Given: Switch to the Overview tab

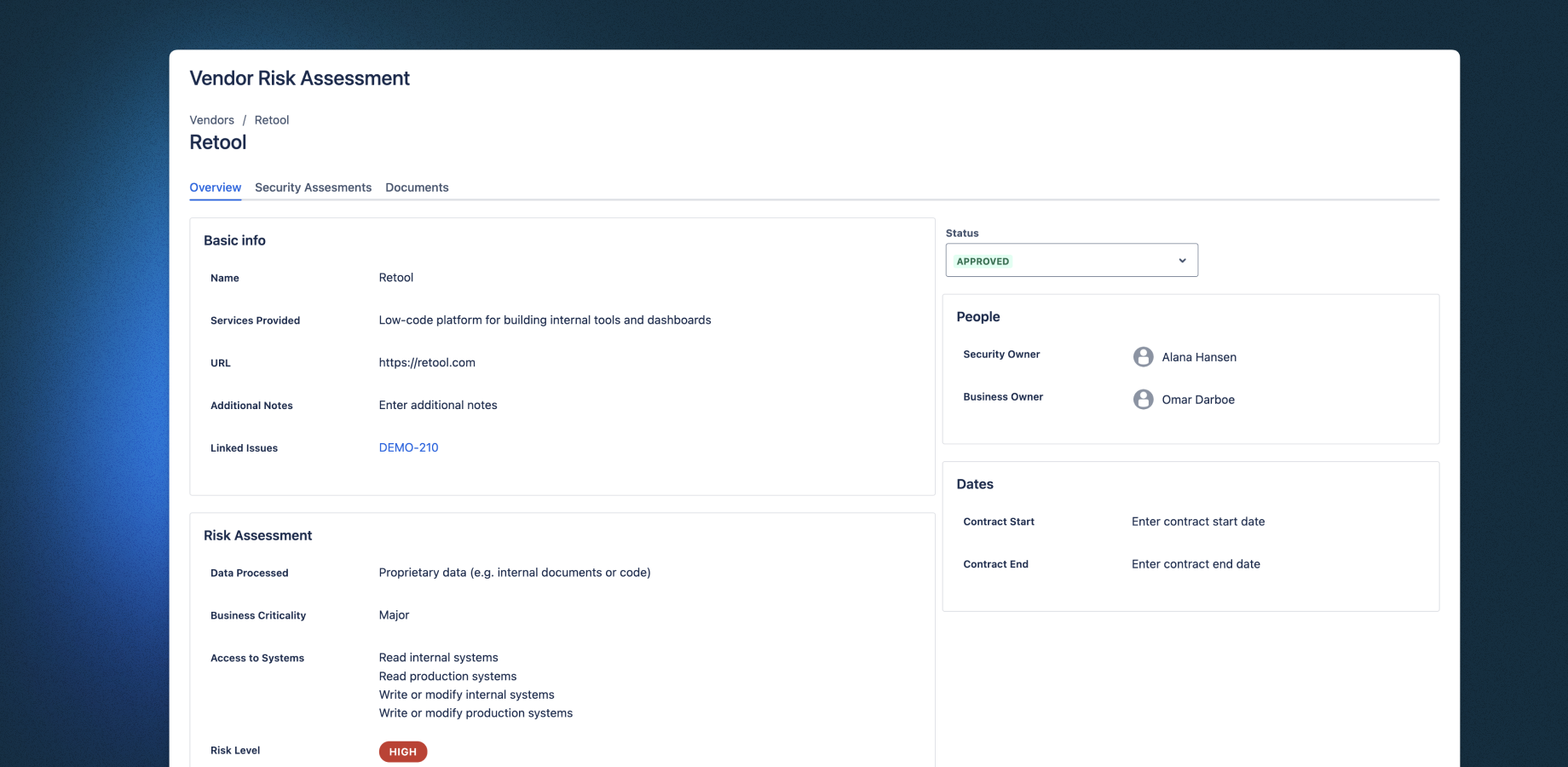Looking at the screenshot, I should 215,187.
